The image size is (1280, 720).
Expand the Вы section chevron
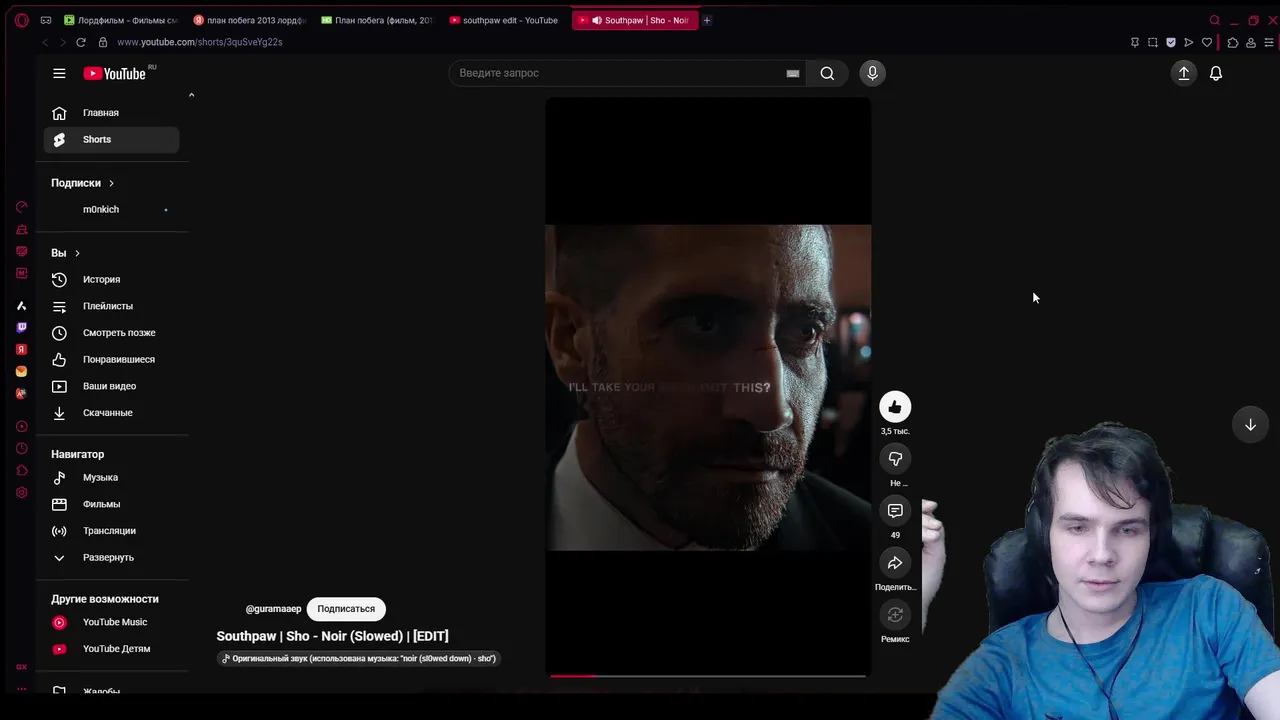tap(77, 253)
